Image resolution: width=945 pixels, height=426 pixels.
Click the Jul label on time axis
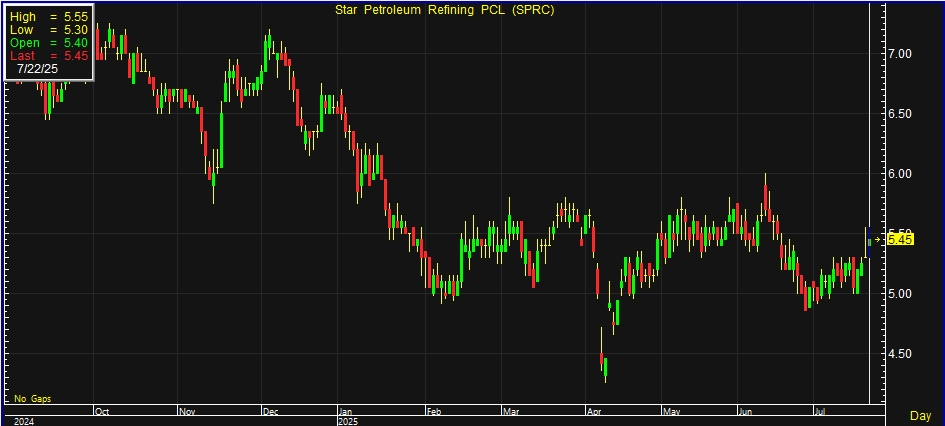820,412
